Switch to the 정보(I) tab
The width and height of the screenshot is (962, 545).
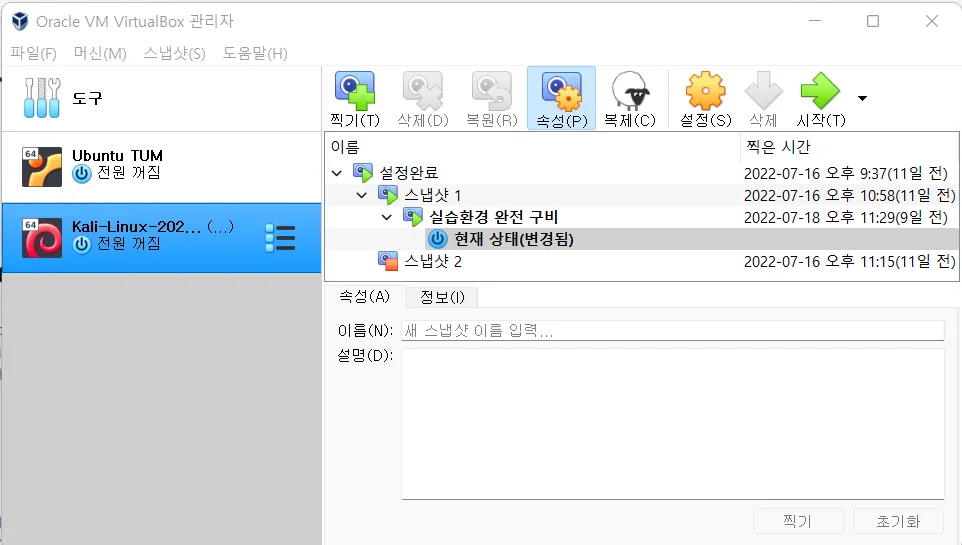coord(442,297)
